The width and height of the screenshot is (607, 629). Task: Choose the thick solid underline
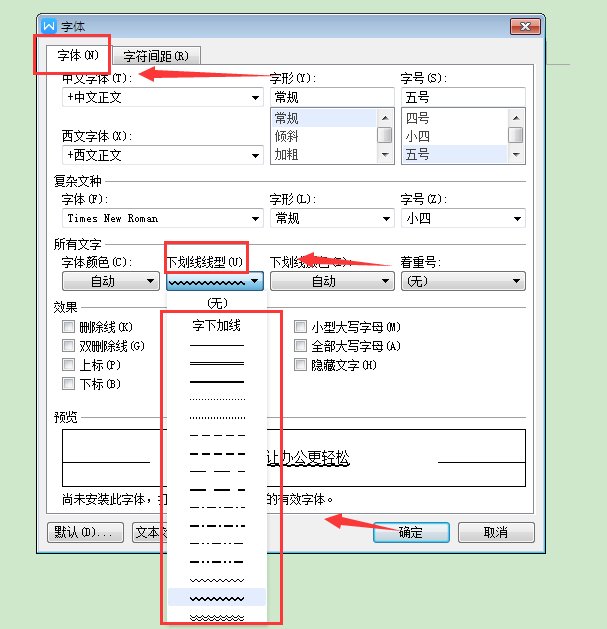click(x=217, y=382)
